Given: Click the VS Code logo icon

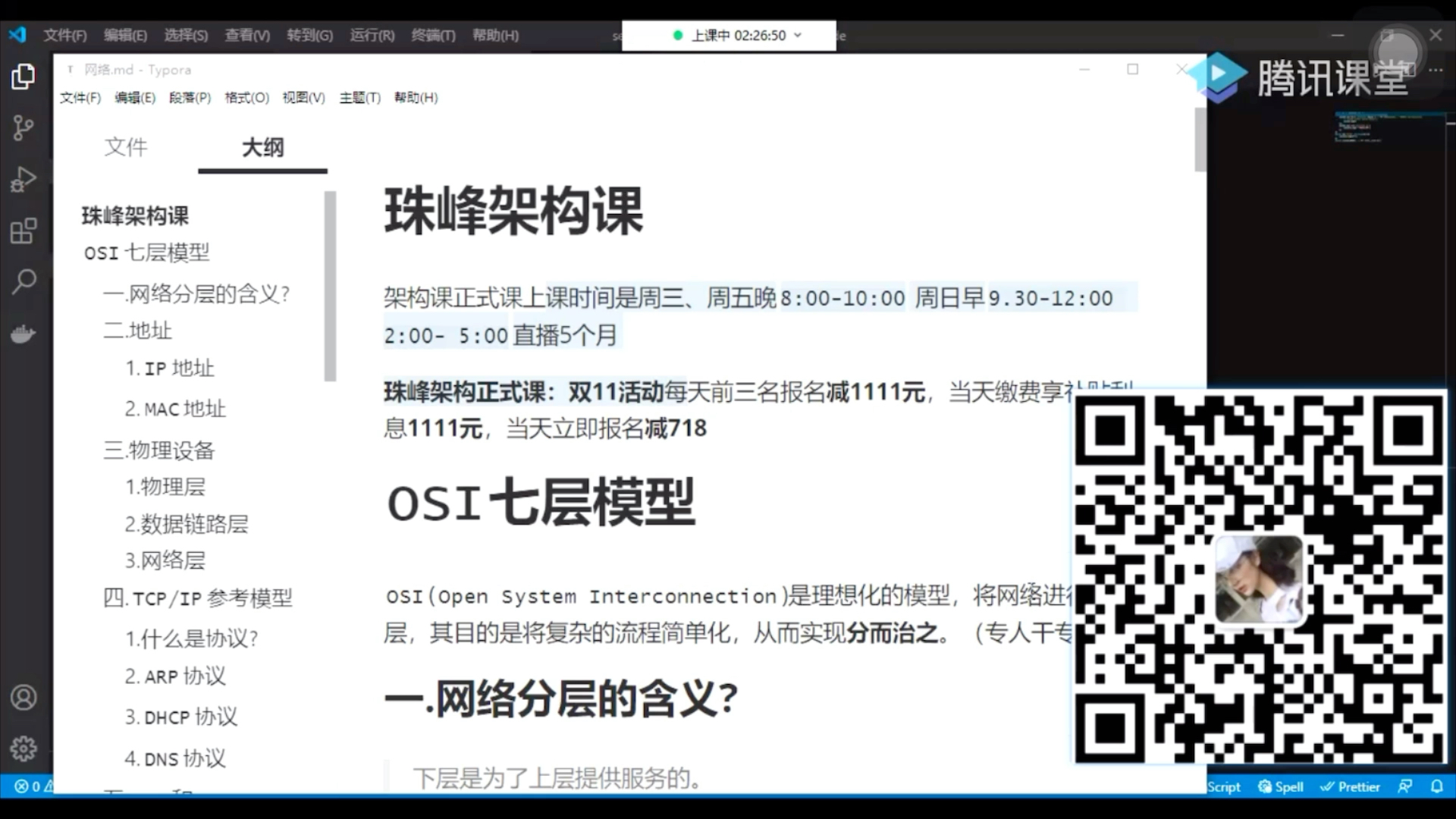Looking at the screenshot, I should coord(17,34).
